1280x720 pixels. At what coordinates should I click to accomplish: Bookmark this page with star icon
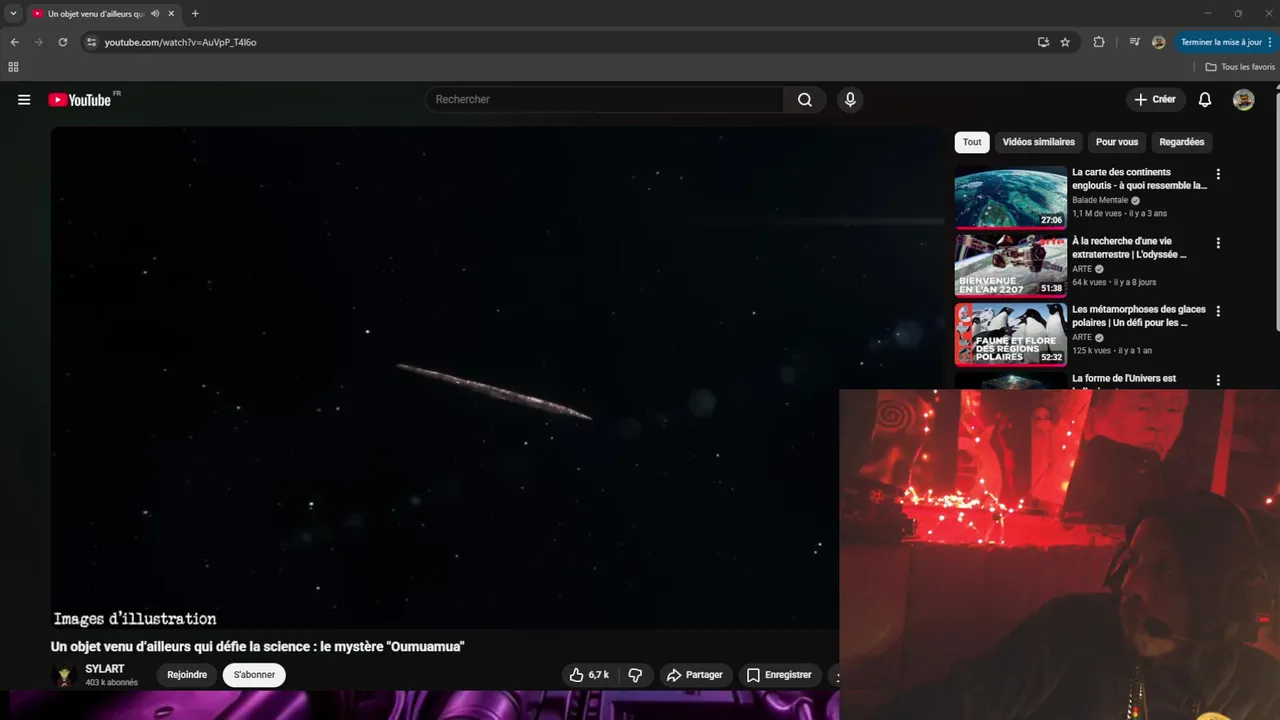pos(1065,42)
